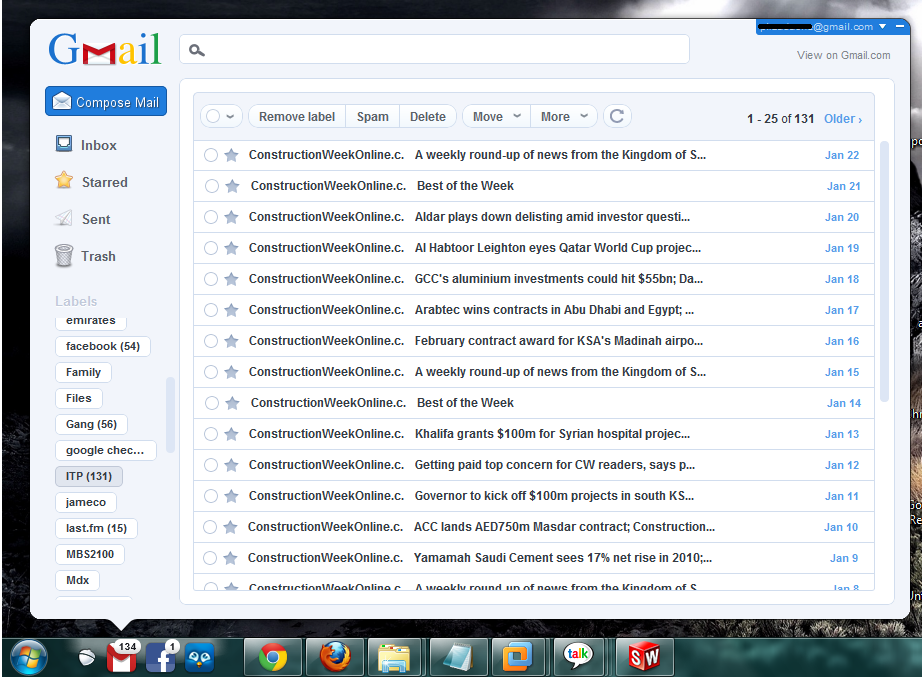This screenshot has height=686, width=922.
Task: Open View on Gmail.com link
Action: point(843,55)
